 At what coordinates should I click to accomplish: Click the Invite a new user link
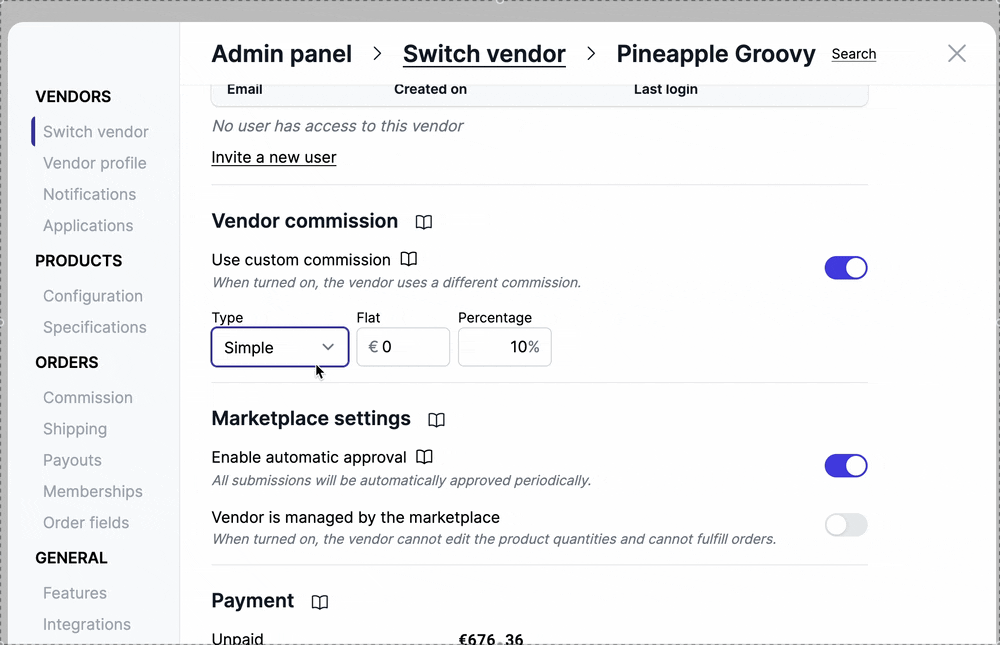[x=273, y=157]
